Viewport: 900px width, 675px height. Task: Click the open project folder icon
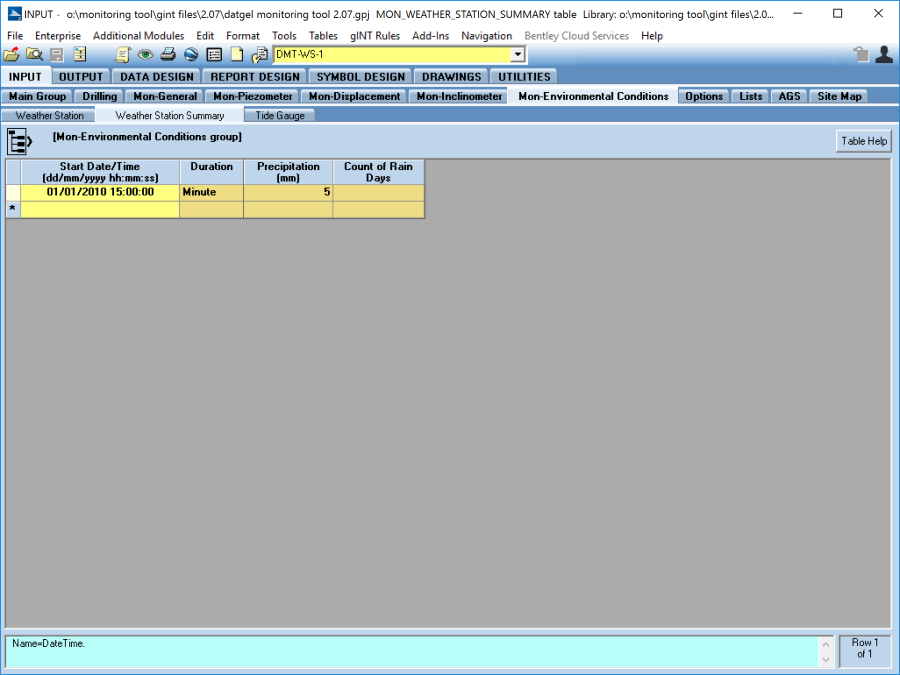click(x=11, y=55)
